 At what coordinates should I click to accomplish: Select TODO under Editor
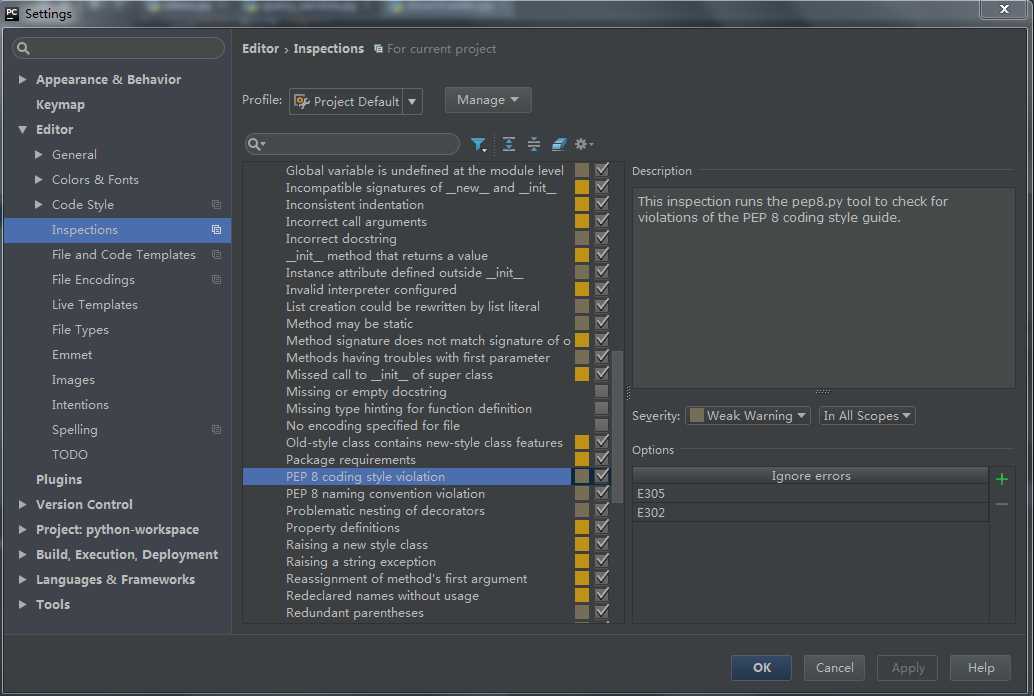pos(69,455)
